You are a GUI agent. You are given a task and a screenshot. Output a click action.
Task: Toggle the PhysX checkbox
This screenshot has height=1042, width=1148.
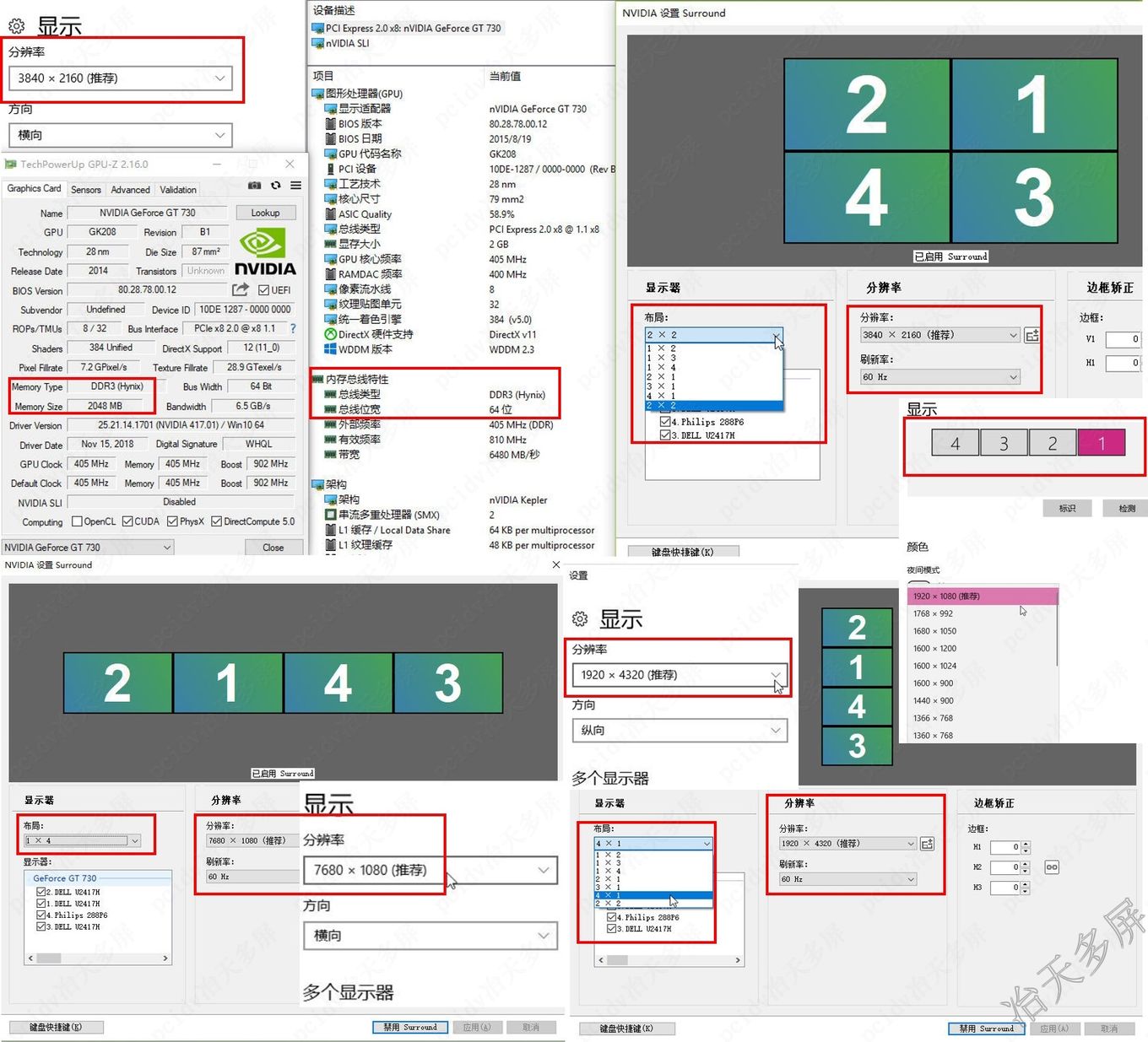172,521
